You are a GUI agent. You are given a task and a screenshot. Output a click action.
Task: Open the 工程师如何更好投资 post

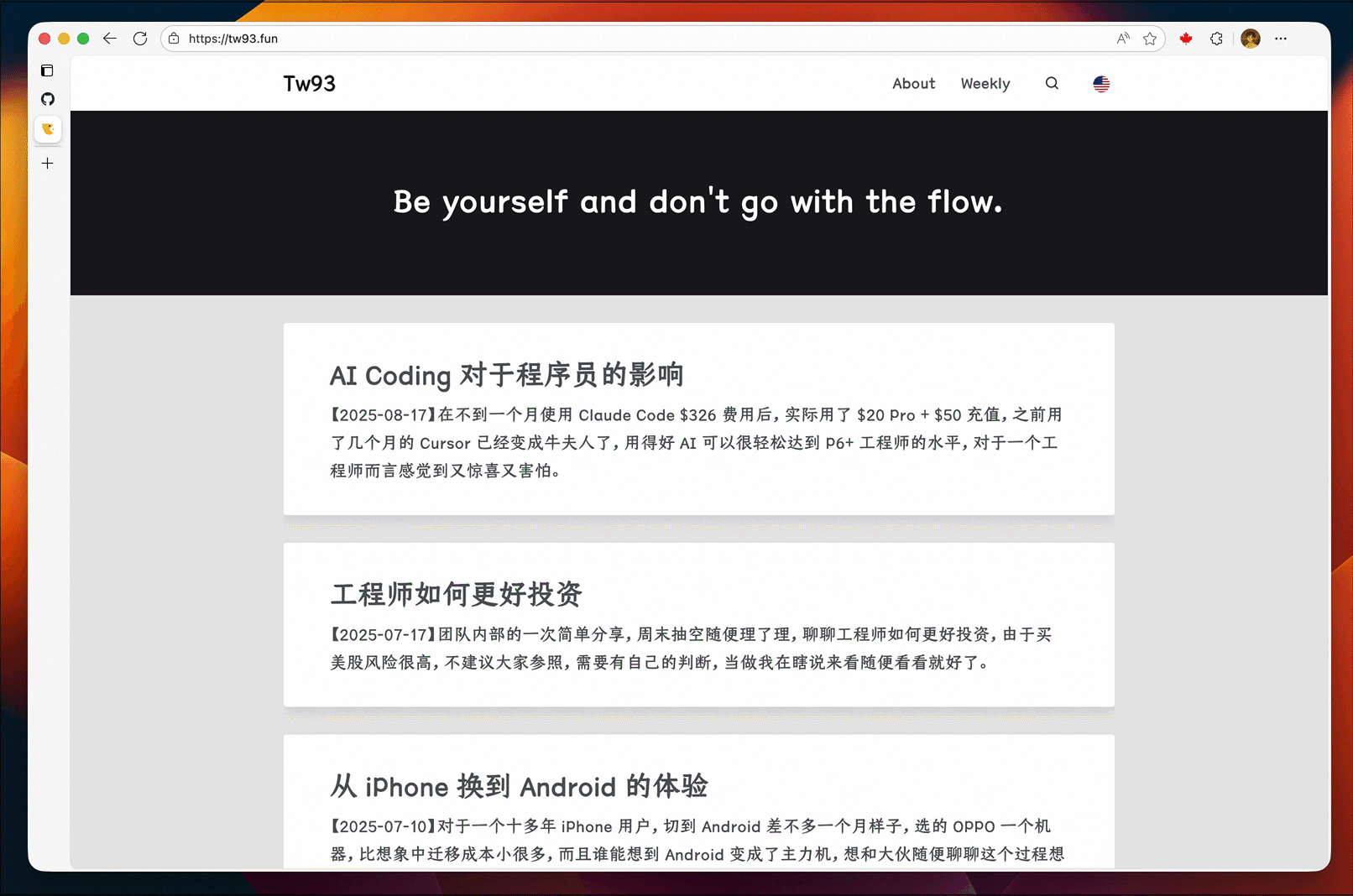click(x=456, y=594)
